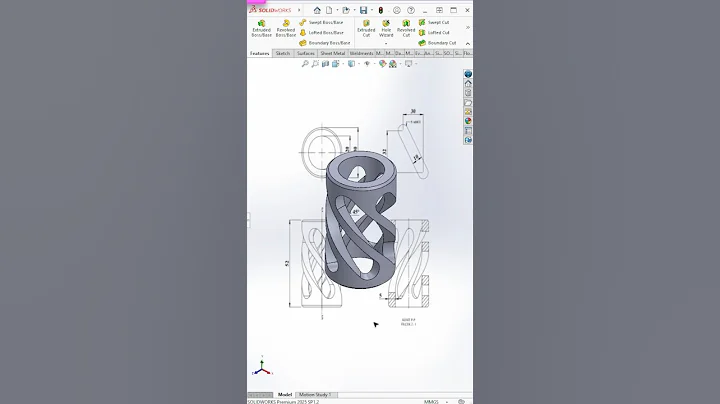Click the Open file icon
Viewport: 720px width, 404px height.
tap(346, 10)
